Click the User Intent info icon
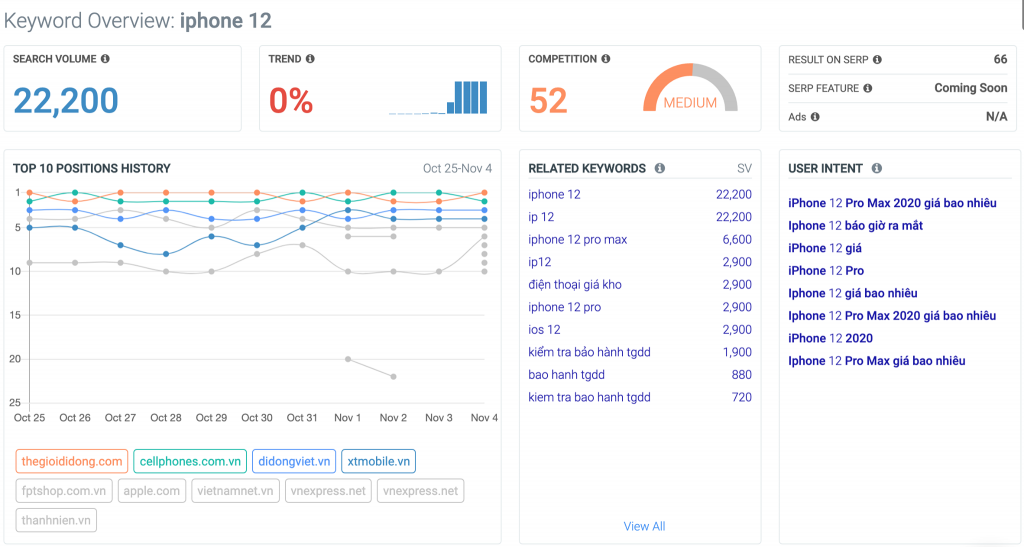The height and width of the screenshot is (547, 1024). coord(876,169)
